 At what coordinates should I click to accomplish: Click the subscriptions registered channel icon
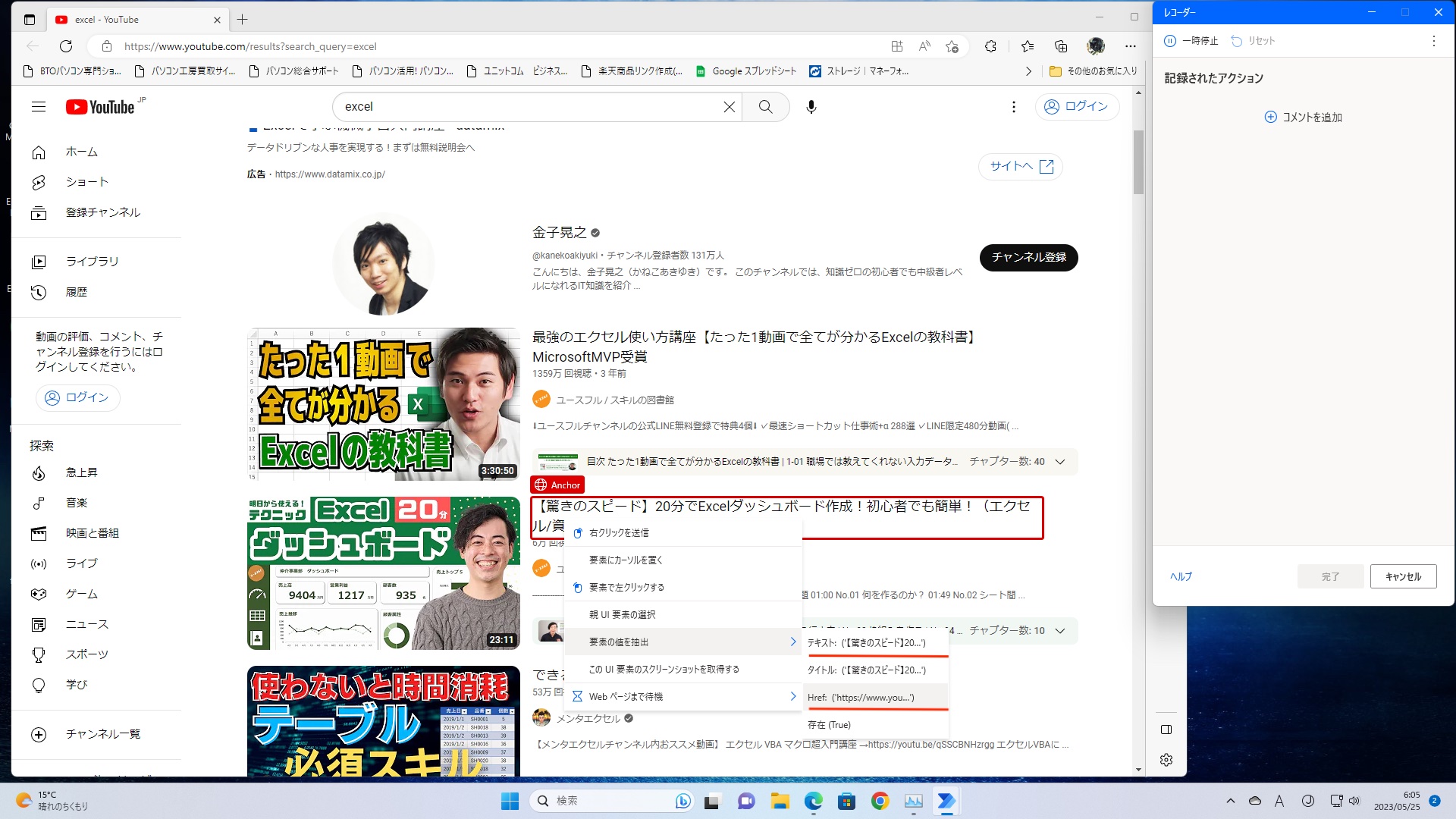(38, 212)
